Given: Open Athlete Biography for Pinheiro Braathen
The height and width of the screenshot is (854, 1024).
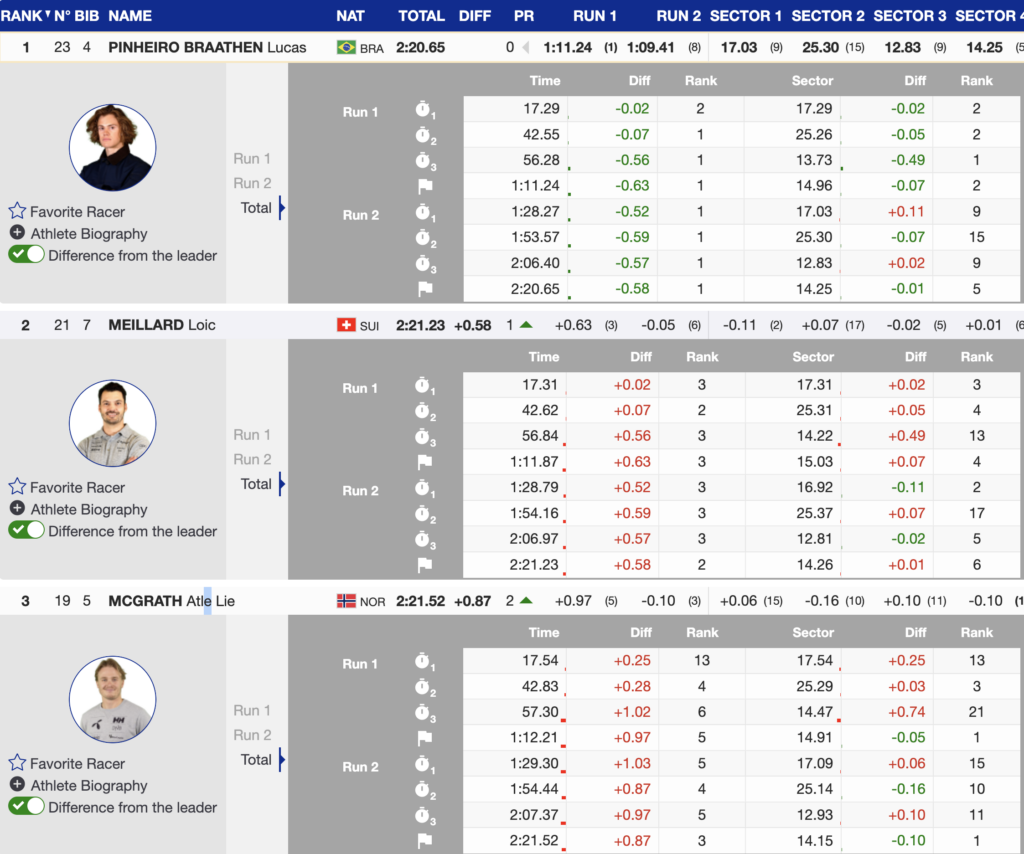Looking at the screenshot, I should click(x=88, y=233).
